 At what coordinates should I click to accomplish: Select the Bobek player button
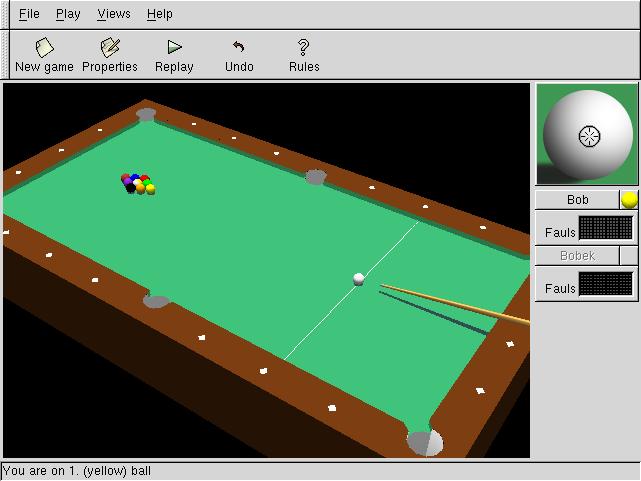577,256
